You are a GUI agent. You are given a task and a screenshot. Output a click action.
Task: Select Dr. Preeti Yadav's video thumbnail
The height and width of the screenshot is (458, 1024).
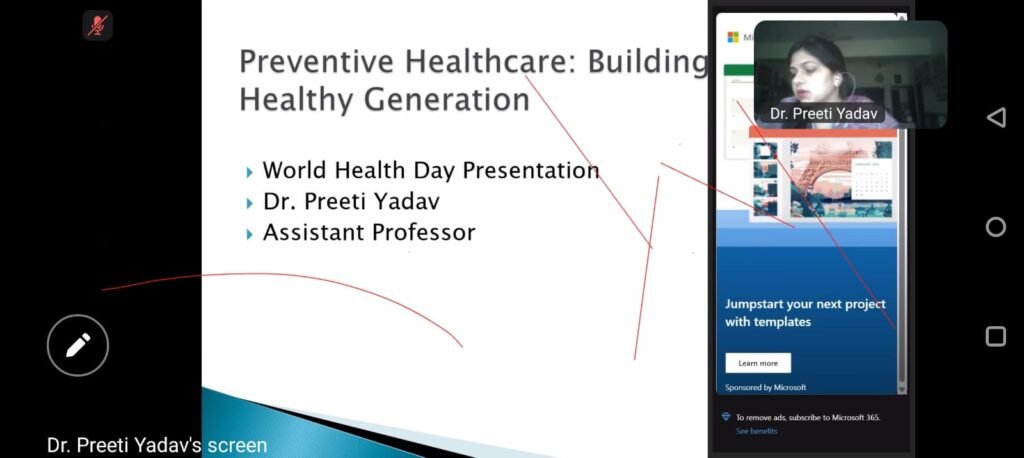pos(849,73)
